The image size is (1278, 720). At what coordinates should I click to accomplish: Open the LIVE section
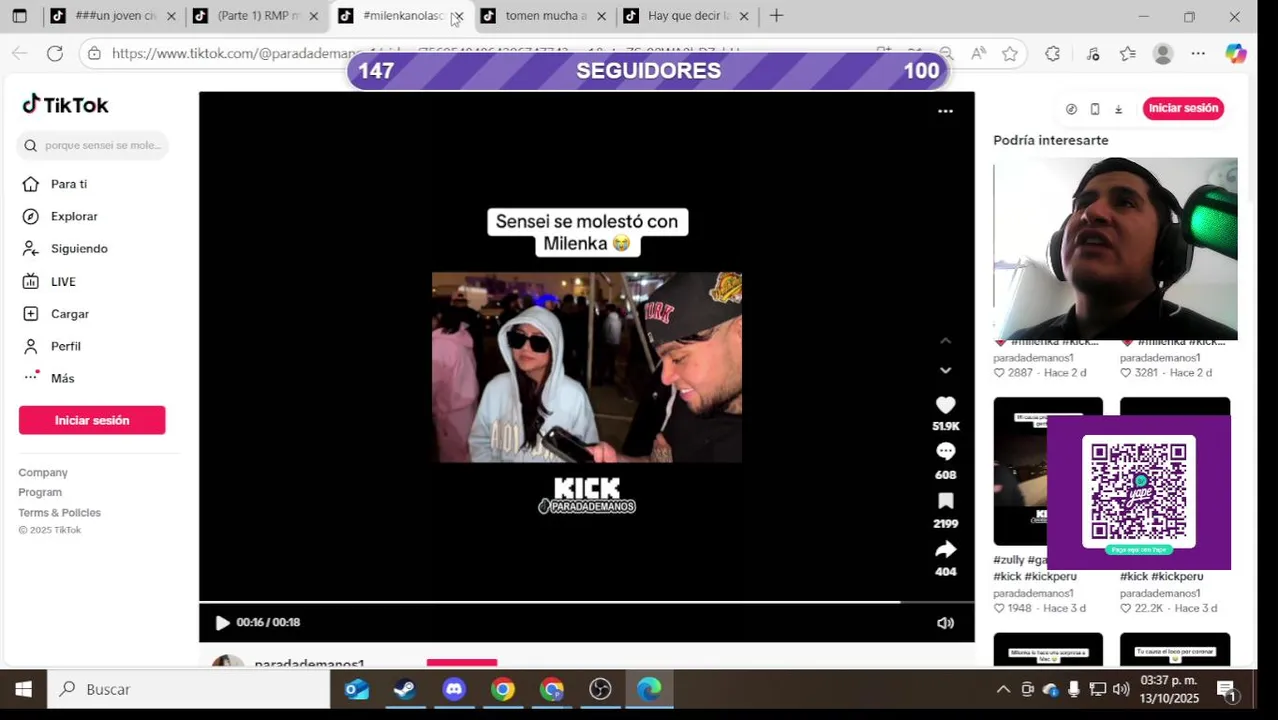click(63, 281)
